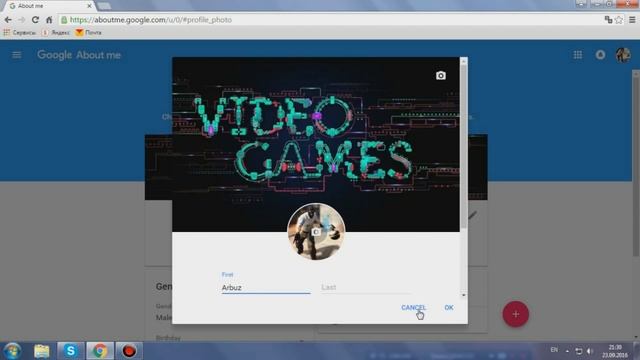Image resolution: width=640 pixels, height=360 pixels.
Task: Open the Google apps grid
Action: 578,55
